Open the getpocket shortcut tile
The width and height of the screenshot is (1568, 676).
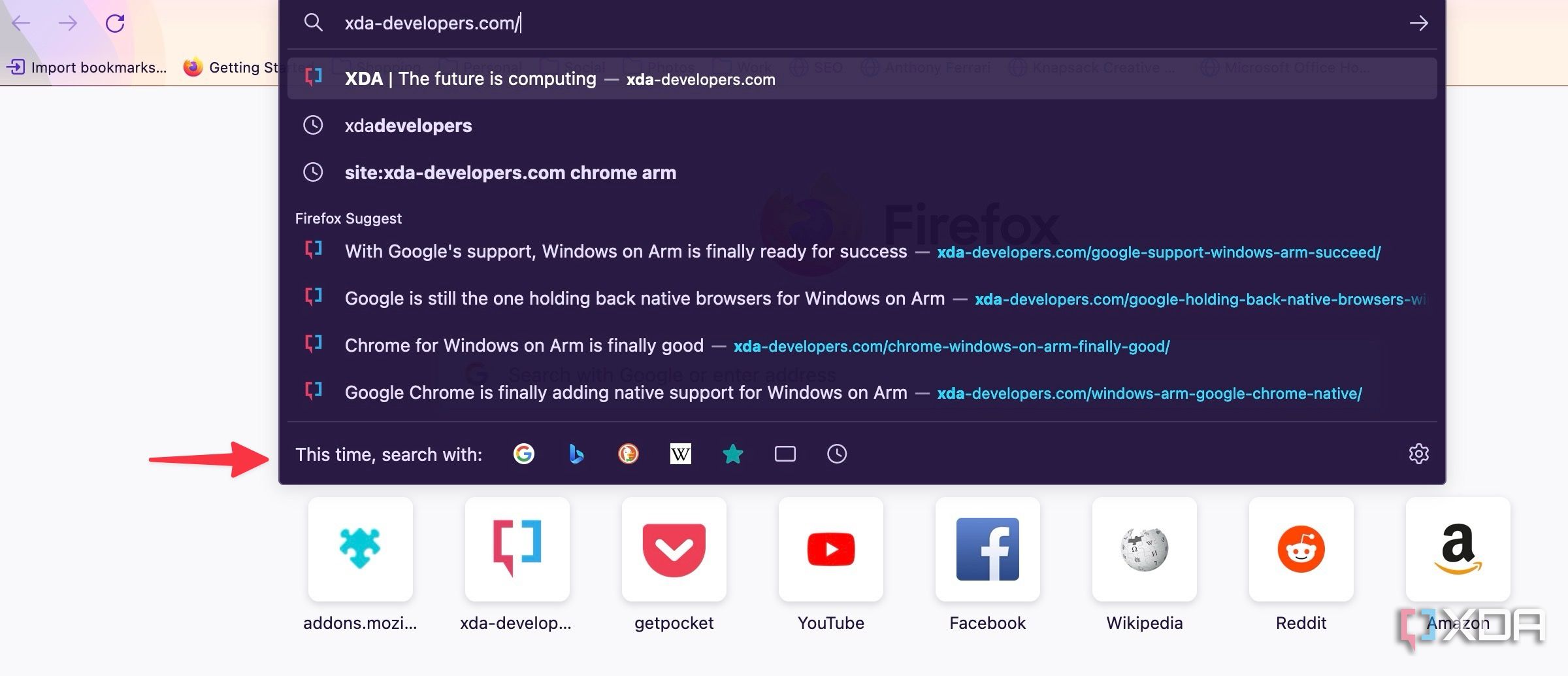(674, 549)
